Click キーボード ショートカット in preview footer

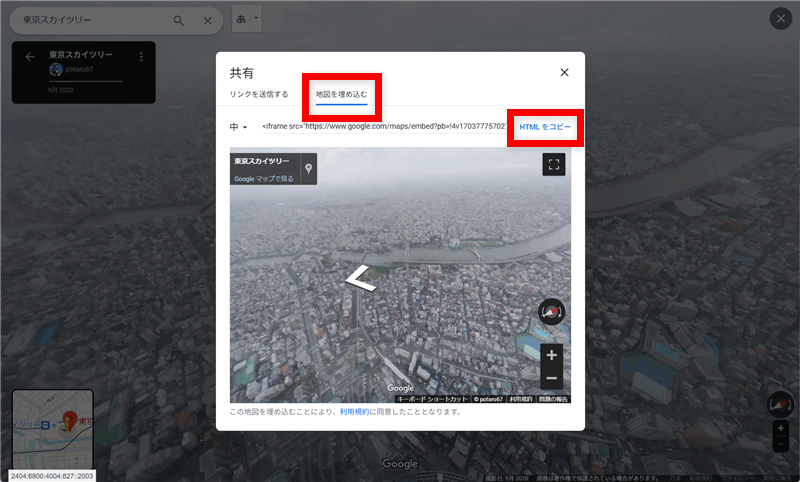tap(432, 399)
